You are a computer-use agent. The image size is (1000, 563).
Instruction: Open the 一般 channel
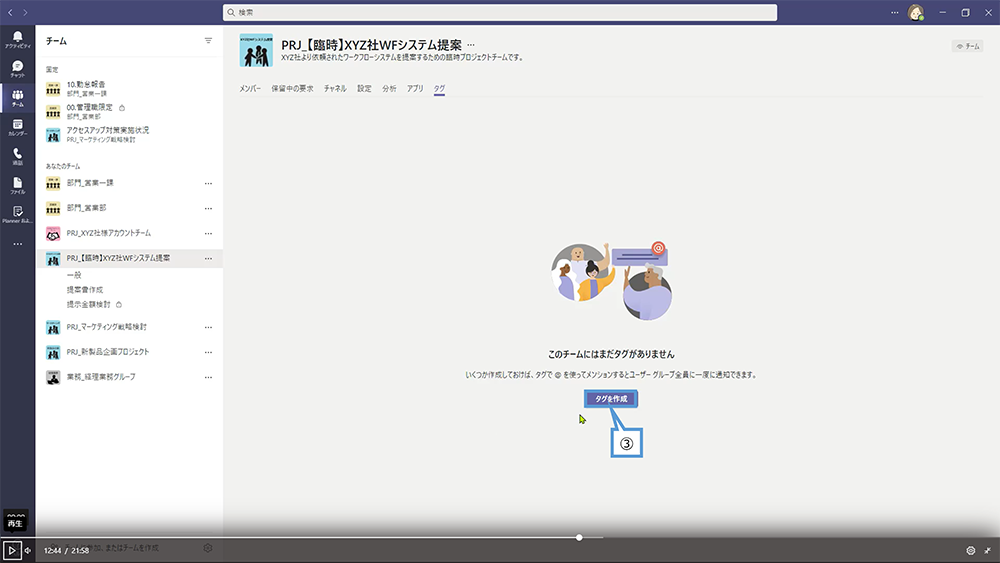point(74,275)
